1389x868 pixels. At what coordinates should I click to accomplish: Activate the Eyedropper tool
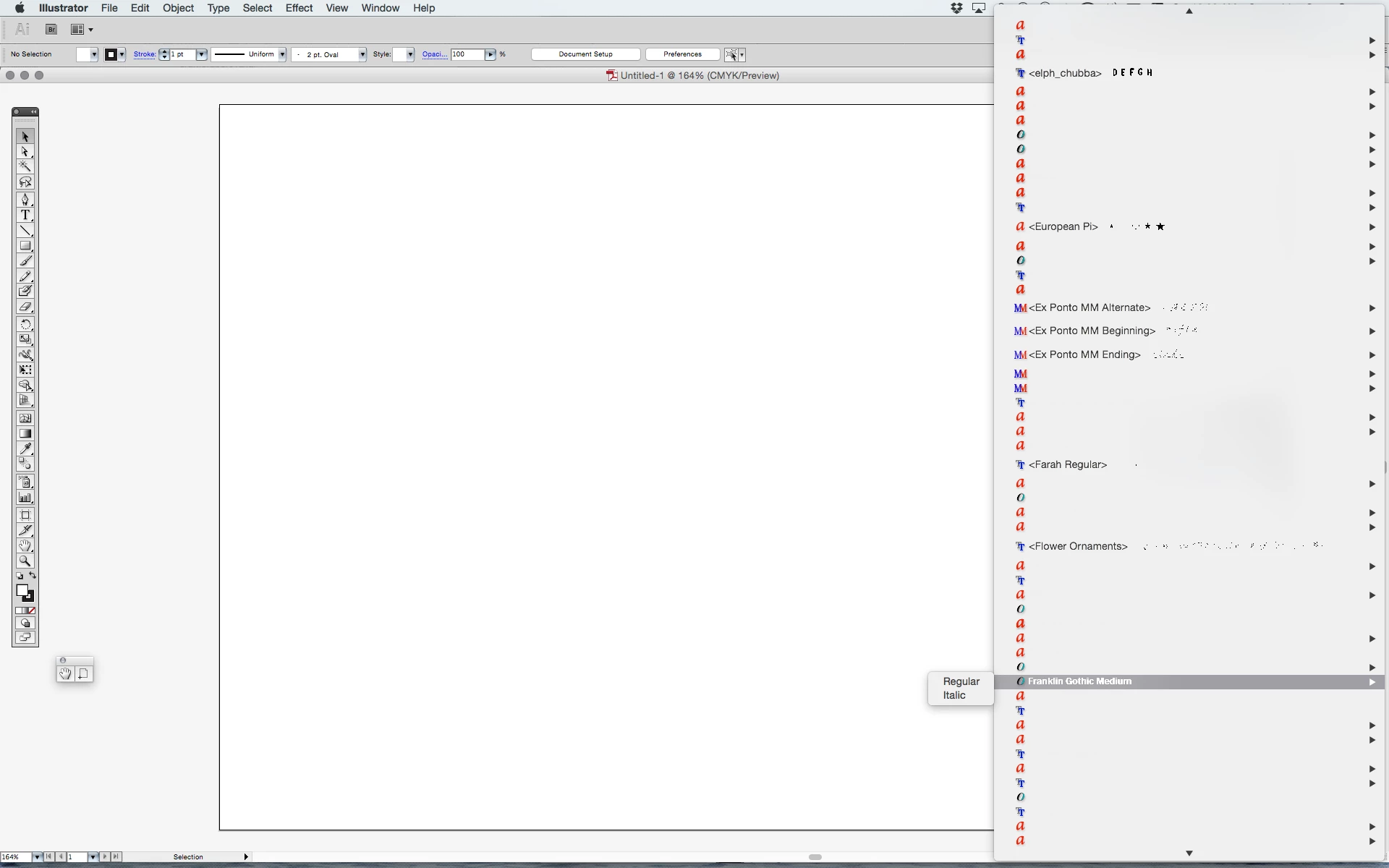(25, 448)
